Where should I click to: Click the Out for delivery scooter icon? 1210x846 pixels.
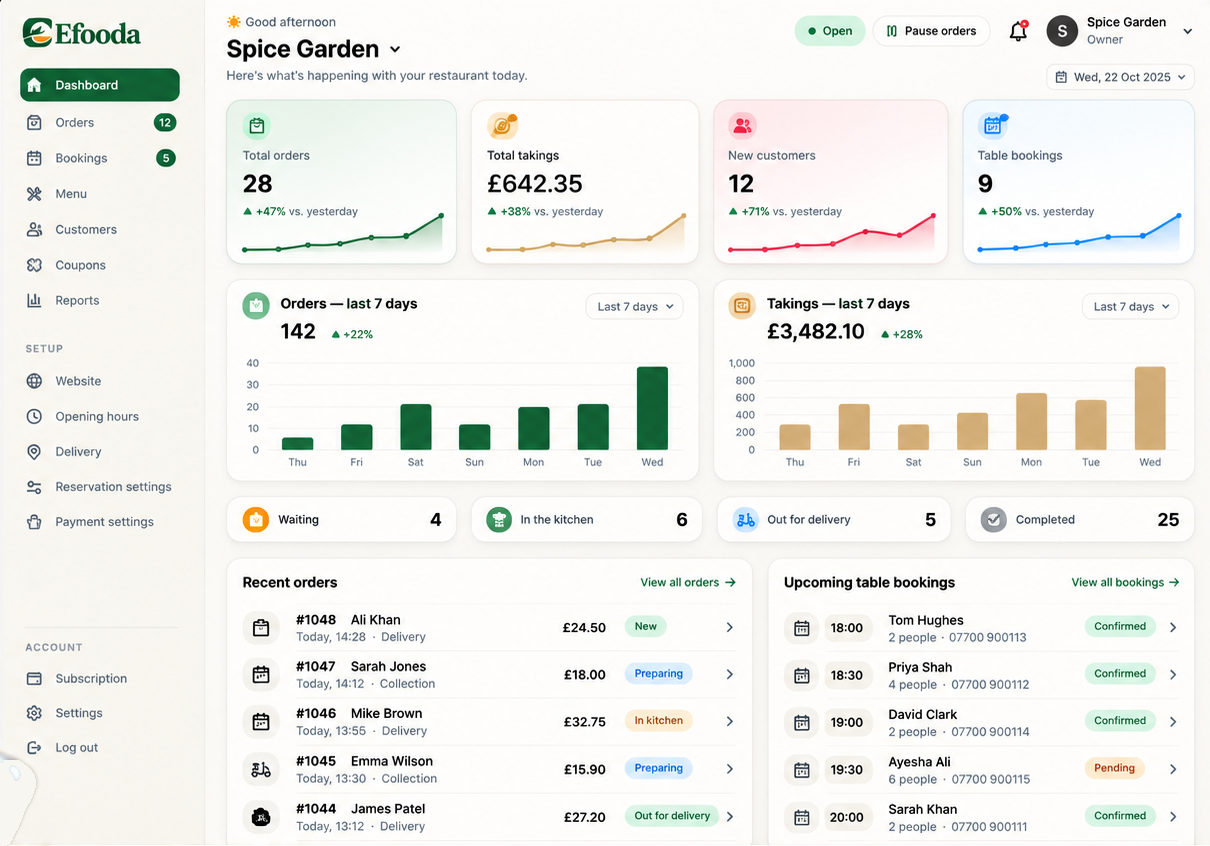pyautogui.click(x=745, y=520)
